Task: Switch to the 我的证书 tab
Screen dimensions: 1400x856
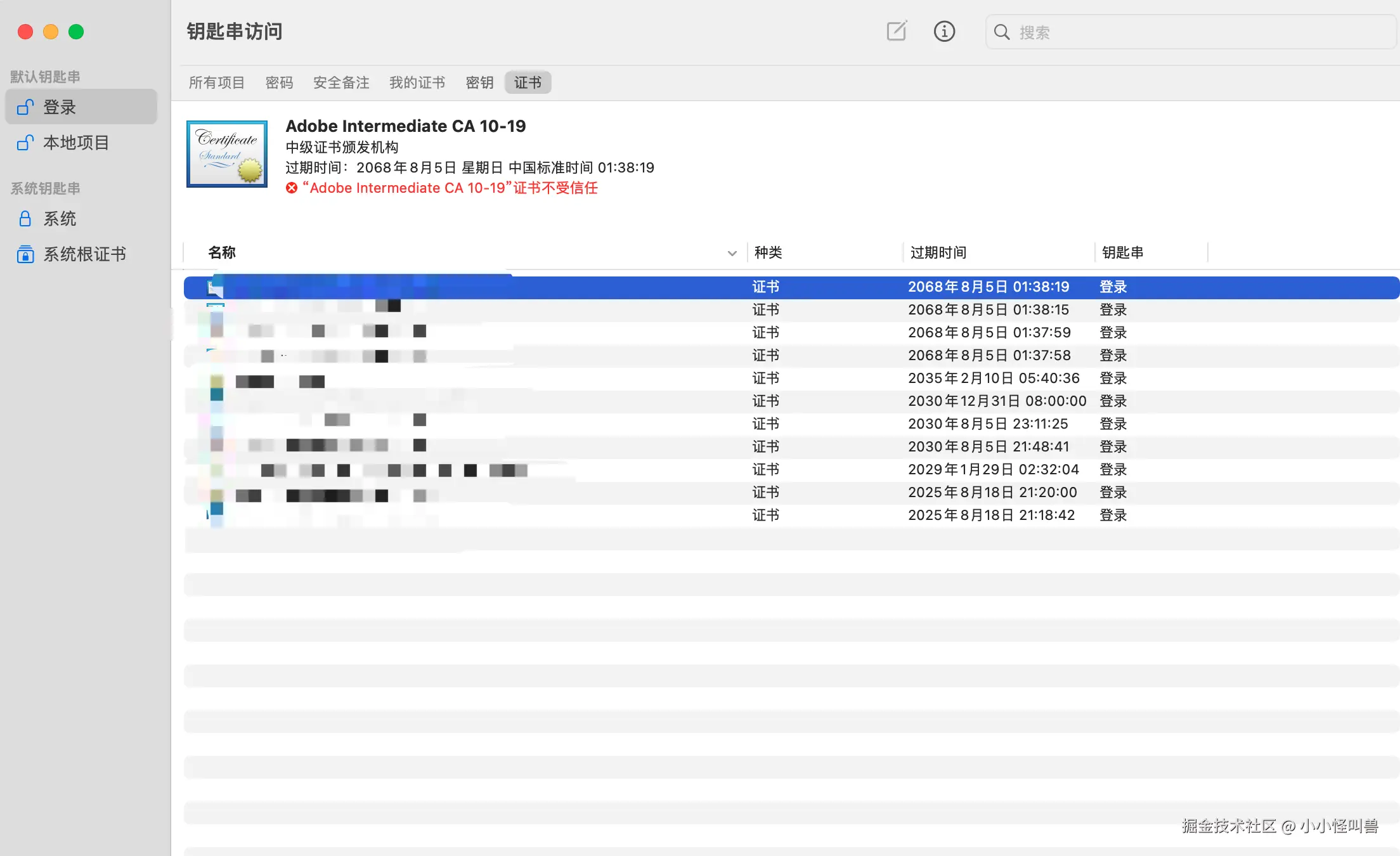Action: 417,82
